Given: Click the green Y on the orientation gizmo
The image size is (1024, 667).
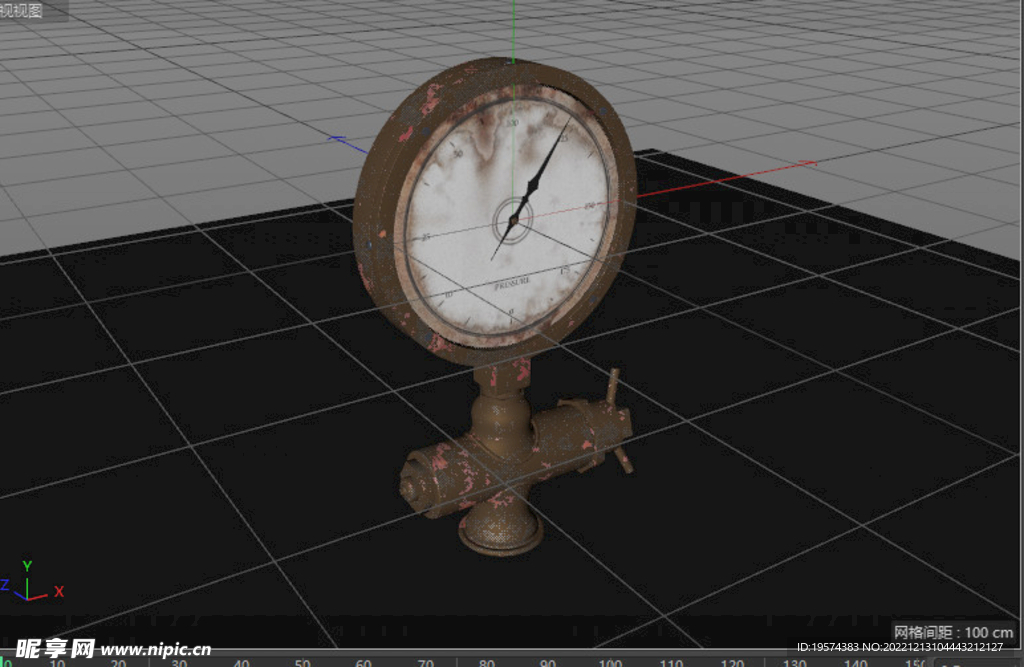Looking at the screenshot, I should [x=28, y=565].
